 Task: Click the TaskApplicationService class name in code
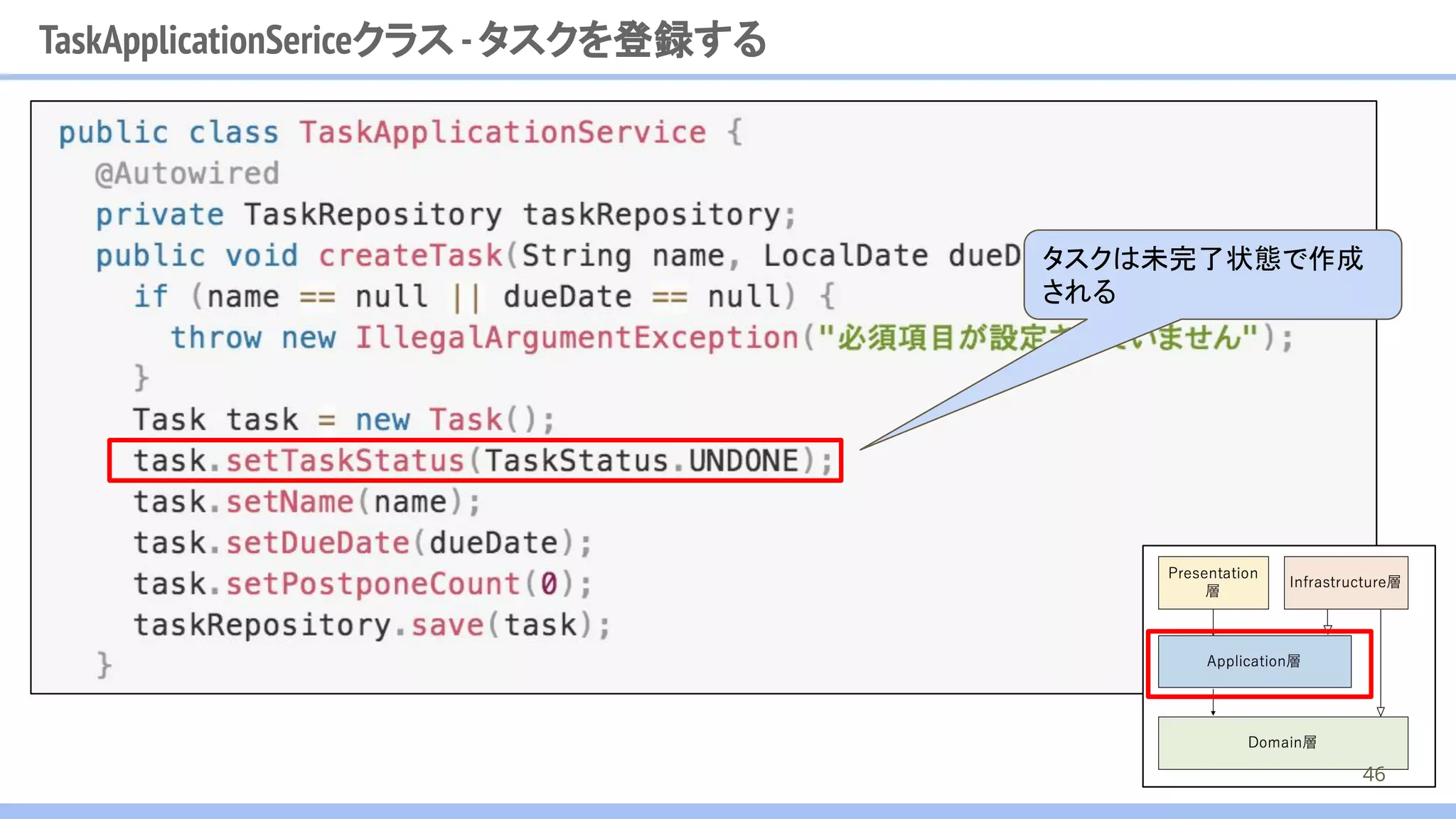point(502,133)
